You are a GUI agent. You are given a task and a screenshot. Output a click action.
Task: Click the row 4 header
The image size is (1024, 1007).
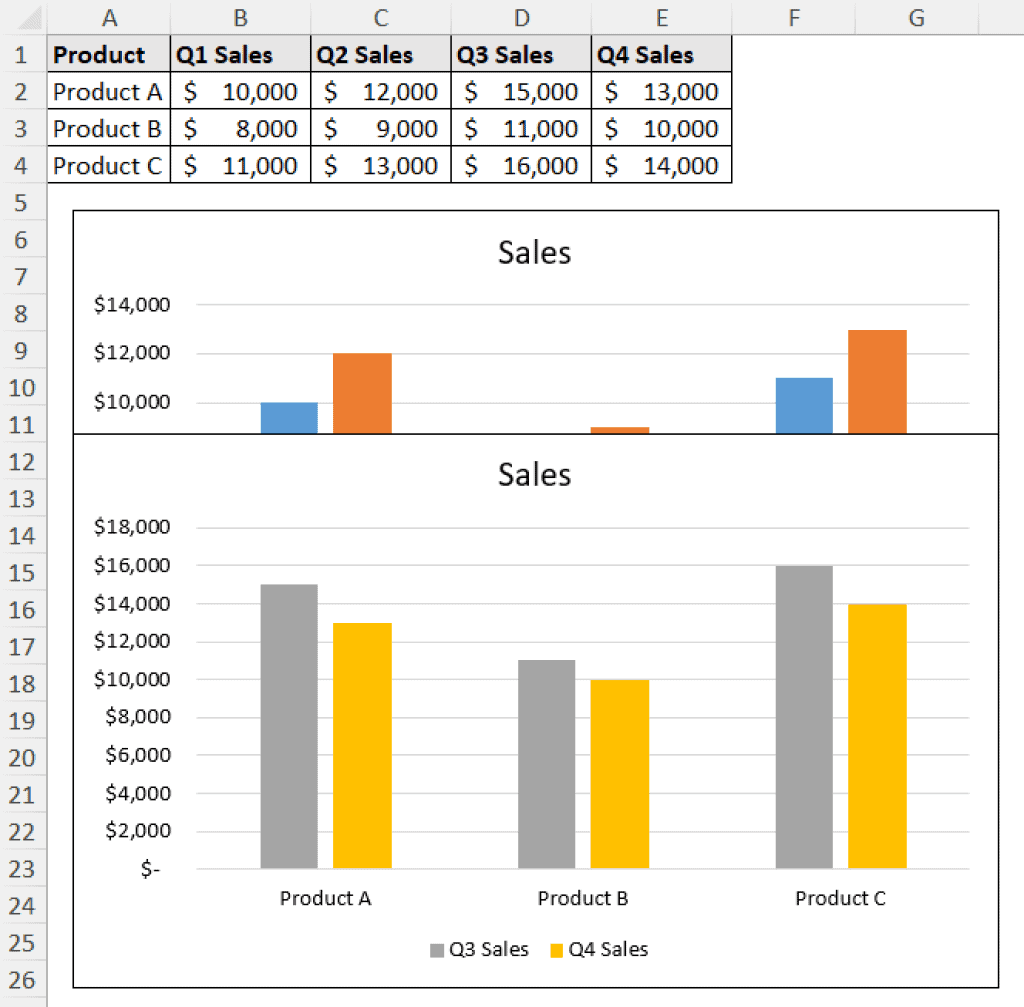[22, 166]
